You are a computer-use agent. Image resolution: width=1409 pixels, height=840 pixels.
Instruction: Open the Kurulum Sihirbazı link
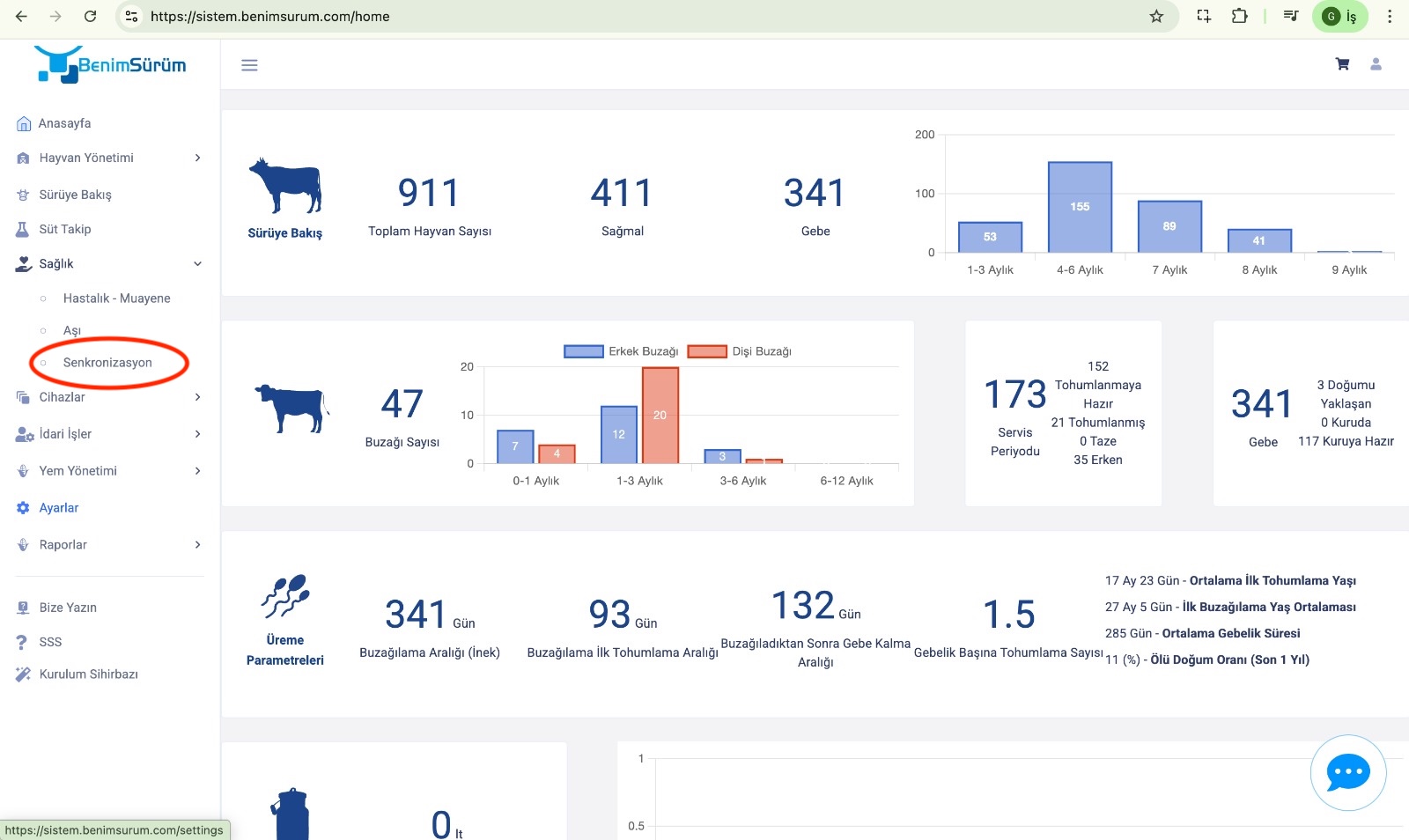pyautogui.click(x=88, y=674)
